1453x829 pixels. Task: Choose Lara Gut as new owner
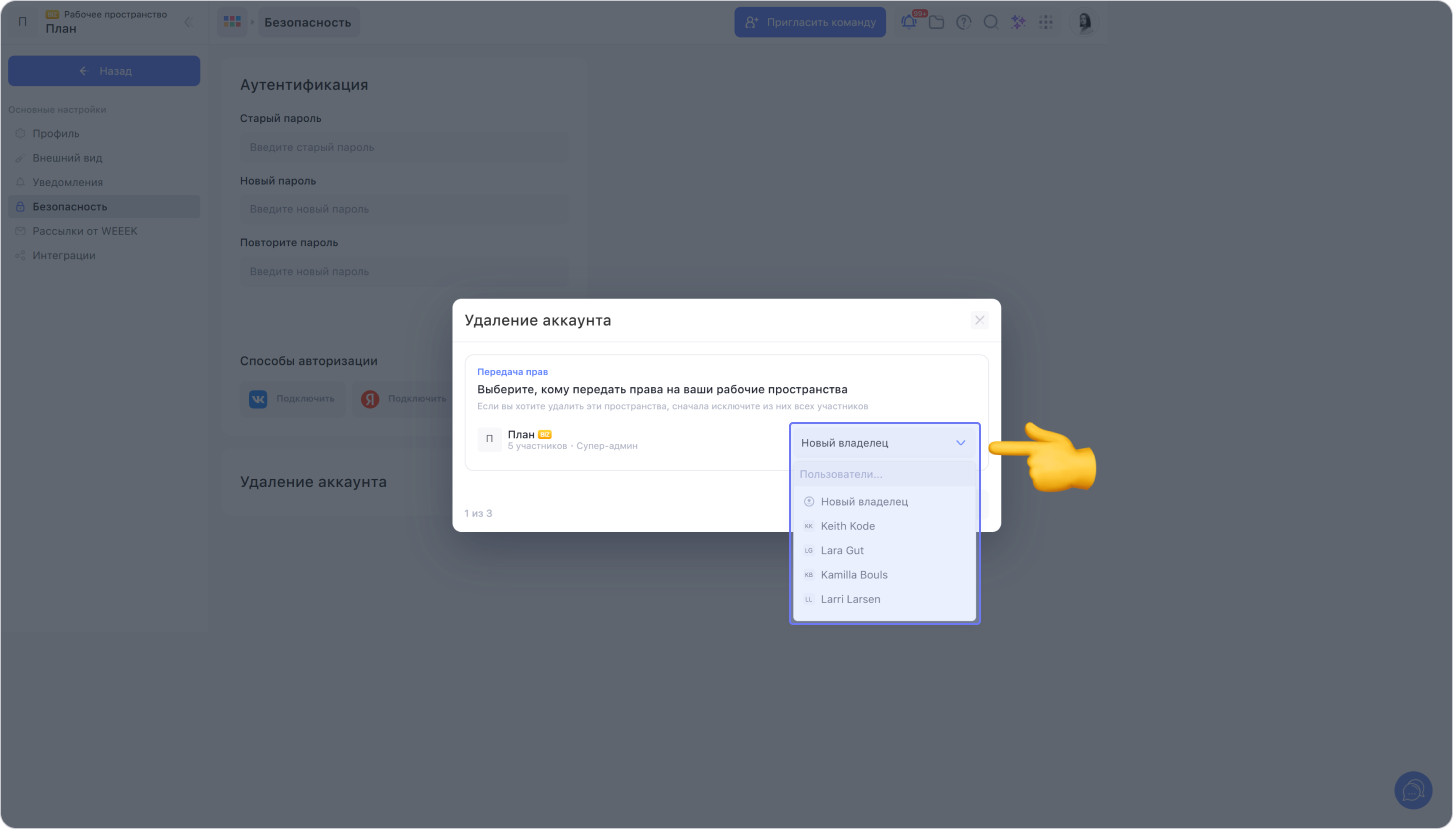coord(884,551)
